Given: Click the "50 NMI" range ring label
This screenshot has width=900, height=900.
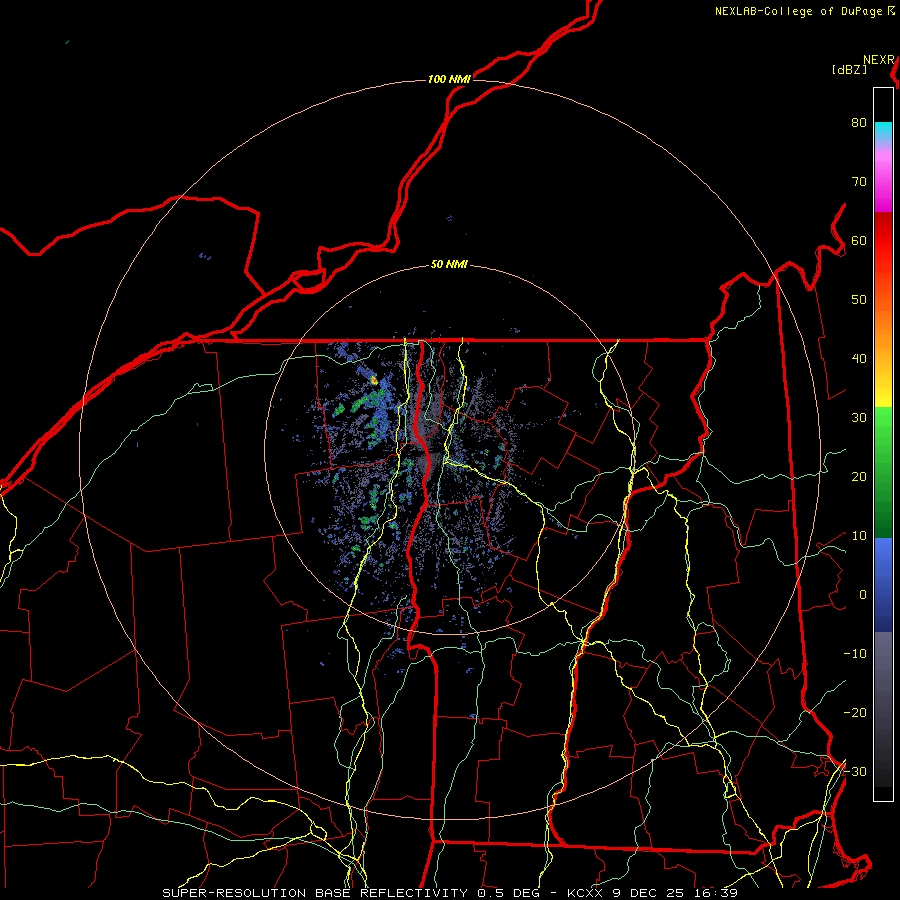Looking at the screenshot, I should tap(449, 265).
